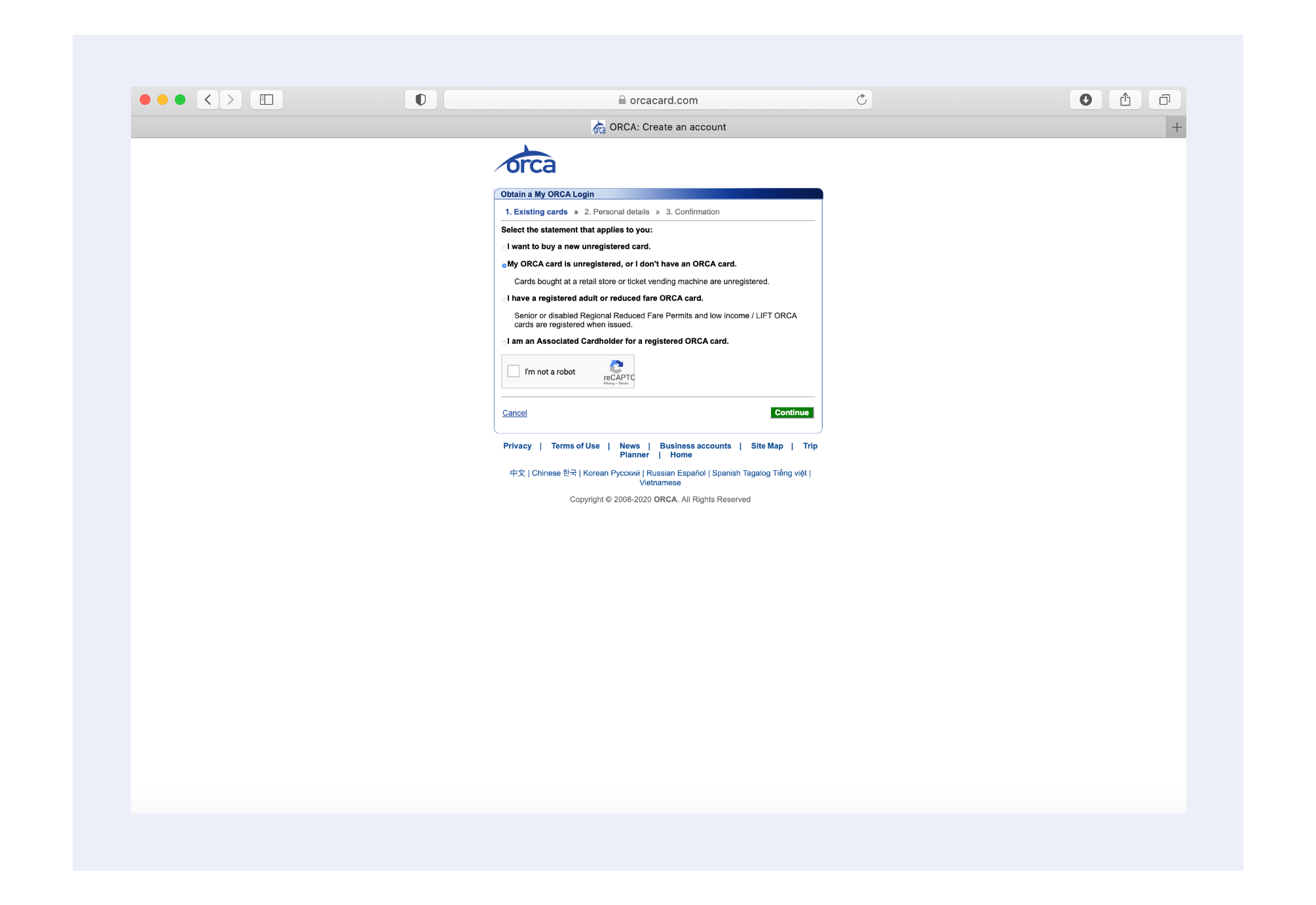Click the ORCA logo

(525, 160)
